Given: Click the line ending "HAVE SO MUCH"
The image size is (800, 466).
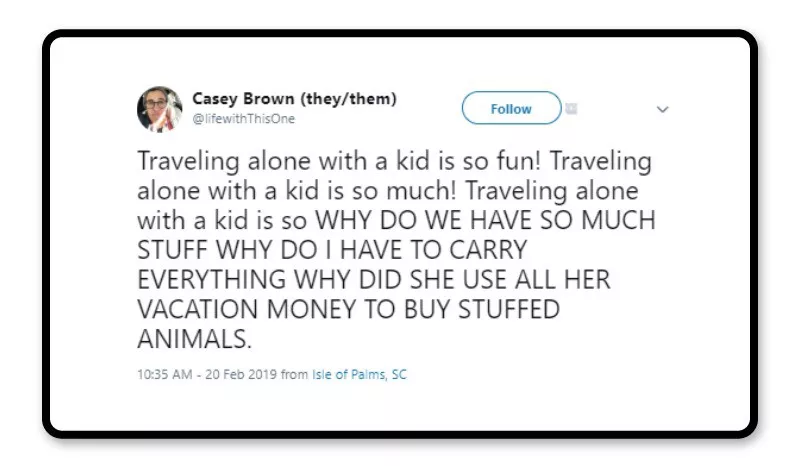Looking at the screenshot, I should point(395,220).
